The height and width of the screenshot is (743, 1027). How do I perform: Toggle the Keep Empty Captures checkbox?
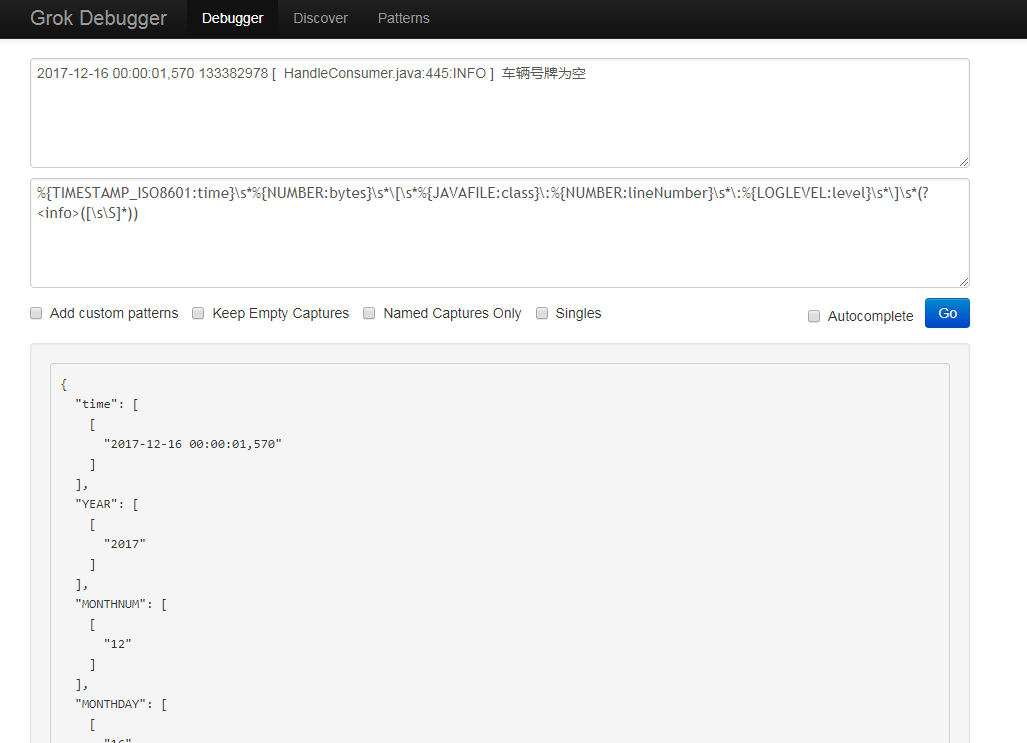(198, 313)
